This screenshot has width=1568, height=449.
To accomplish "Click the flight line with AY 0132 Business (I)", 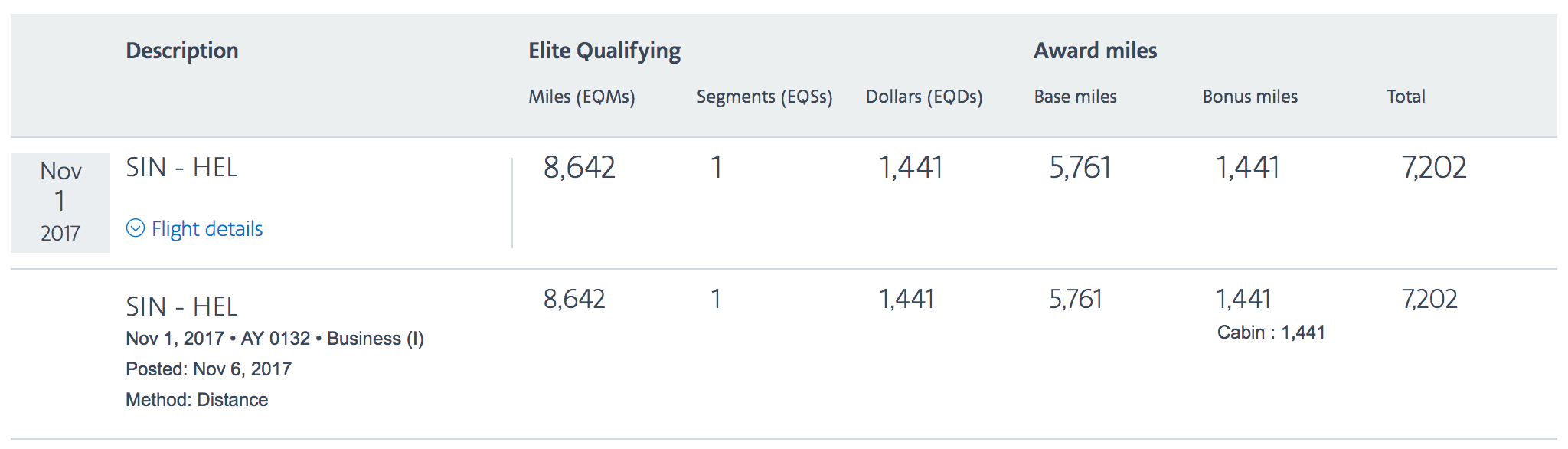I will click(275, 339).
